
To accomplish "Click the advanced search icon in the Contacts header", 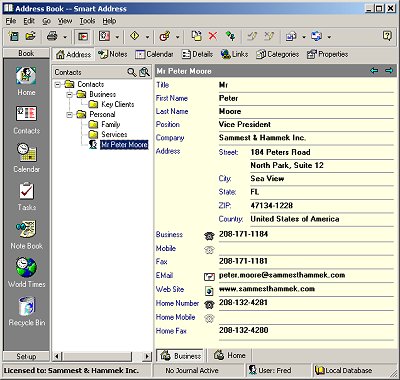I will pyautogui.click(x=144, y=72).
